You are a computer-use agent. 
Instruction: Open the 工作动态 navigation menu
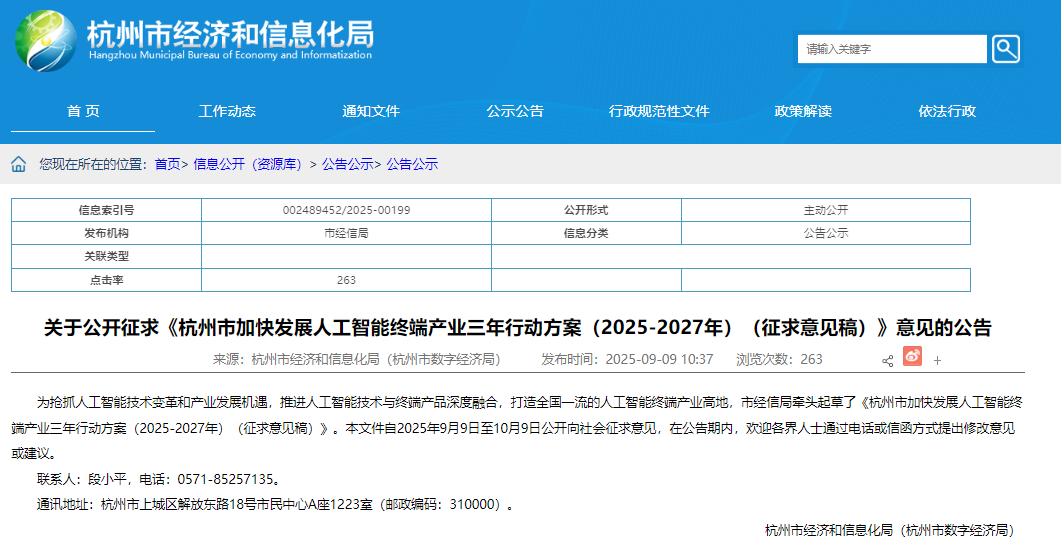coord(227,111)
